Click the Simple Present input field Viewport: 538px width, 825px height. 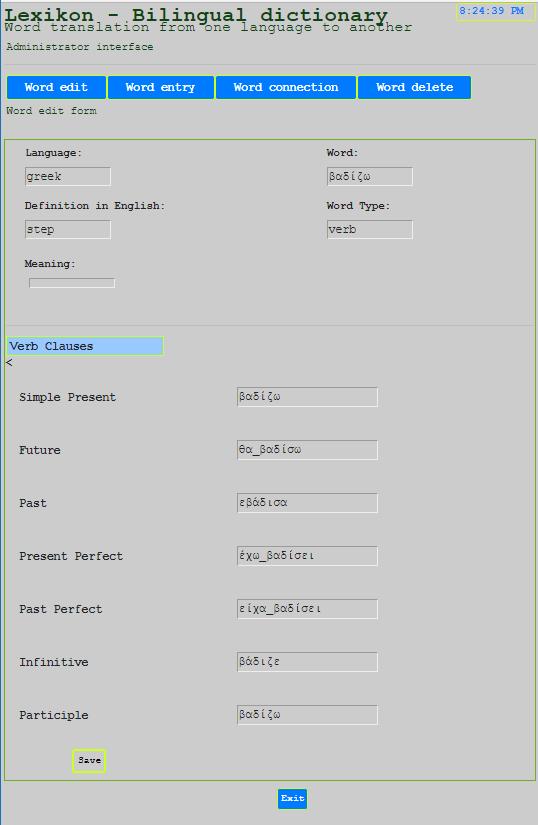pyautogui.click(x=307, y=397)
